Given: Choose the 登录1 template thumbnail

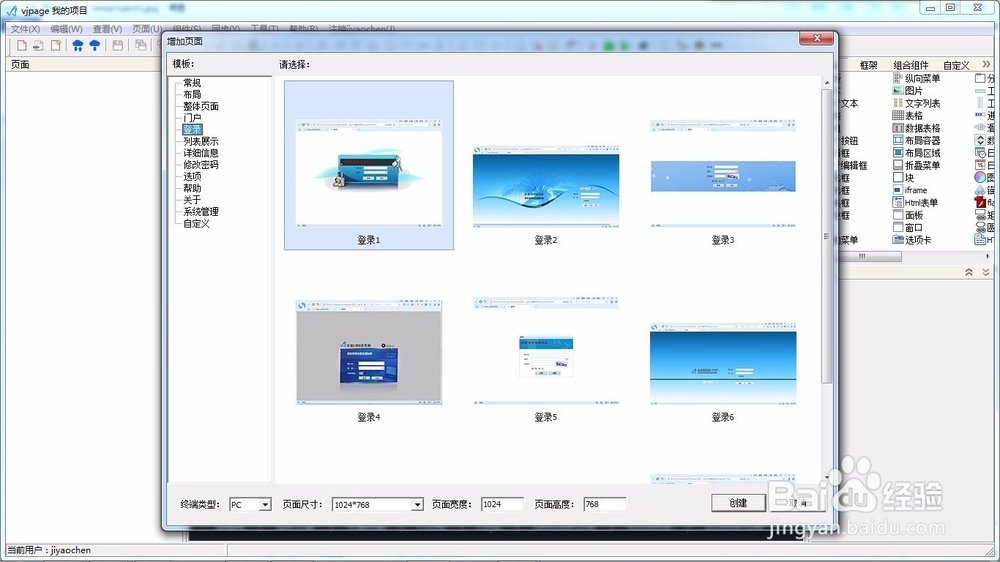Looking at the screenshot, I should [369, 165].
